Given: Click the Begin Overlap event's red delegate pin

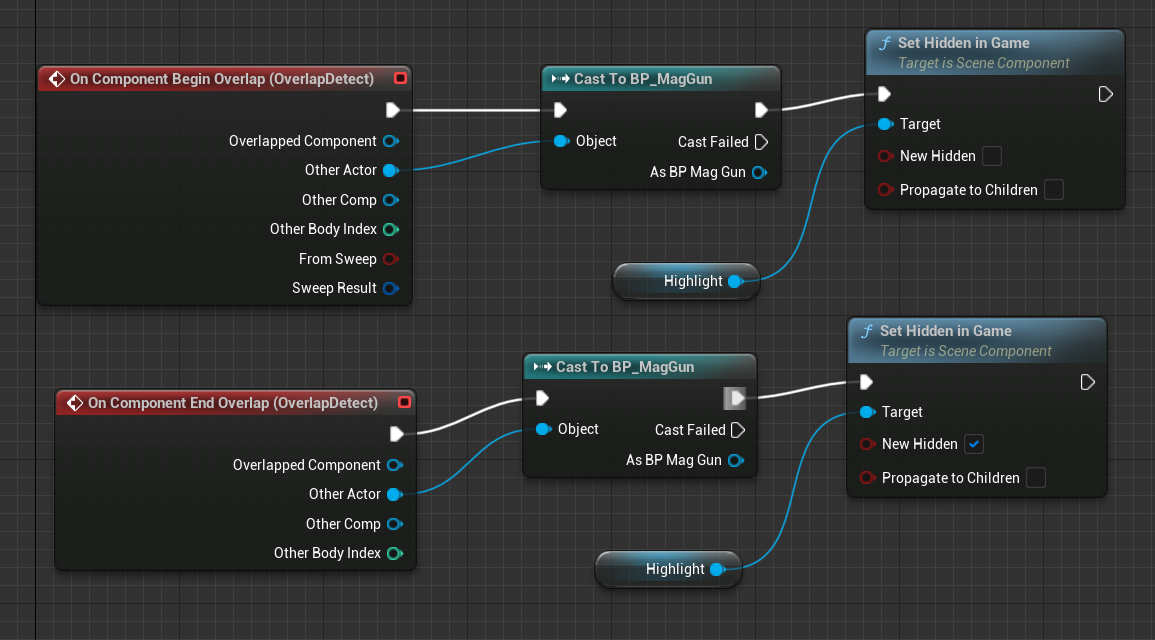Looking at the screenshot, I should point(400,78).
